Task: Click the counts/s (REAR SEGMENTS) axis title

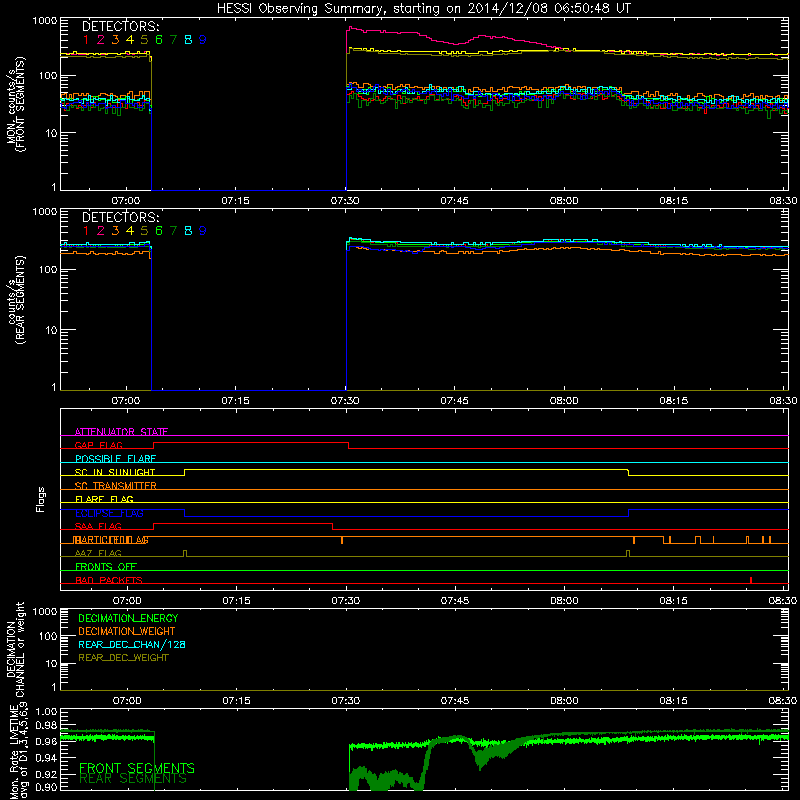Action: [x=16, y=300]
